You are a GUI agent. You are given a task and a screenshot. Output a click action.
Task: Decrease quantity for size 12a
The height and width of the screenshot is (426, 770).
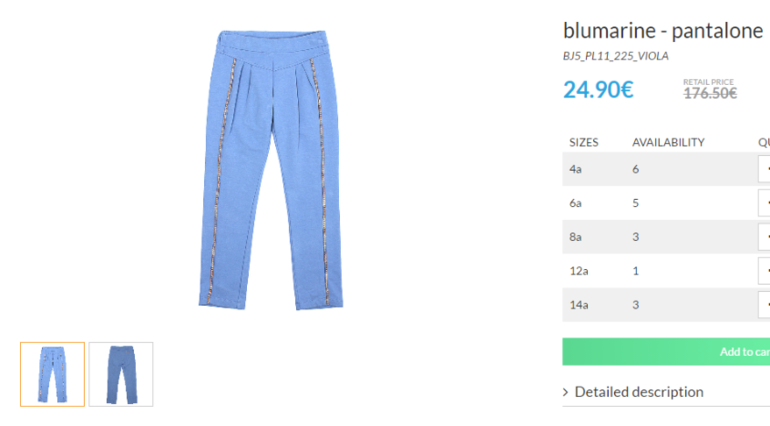(x=765, y=271)
